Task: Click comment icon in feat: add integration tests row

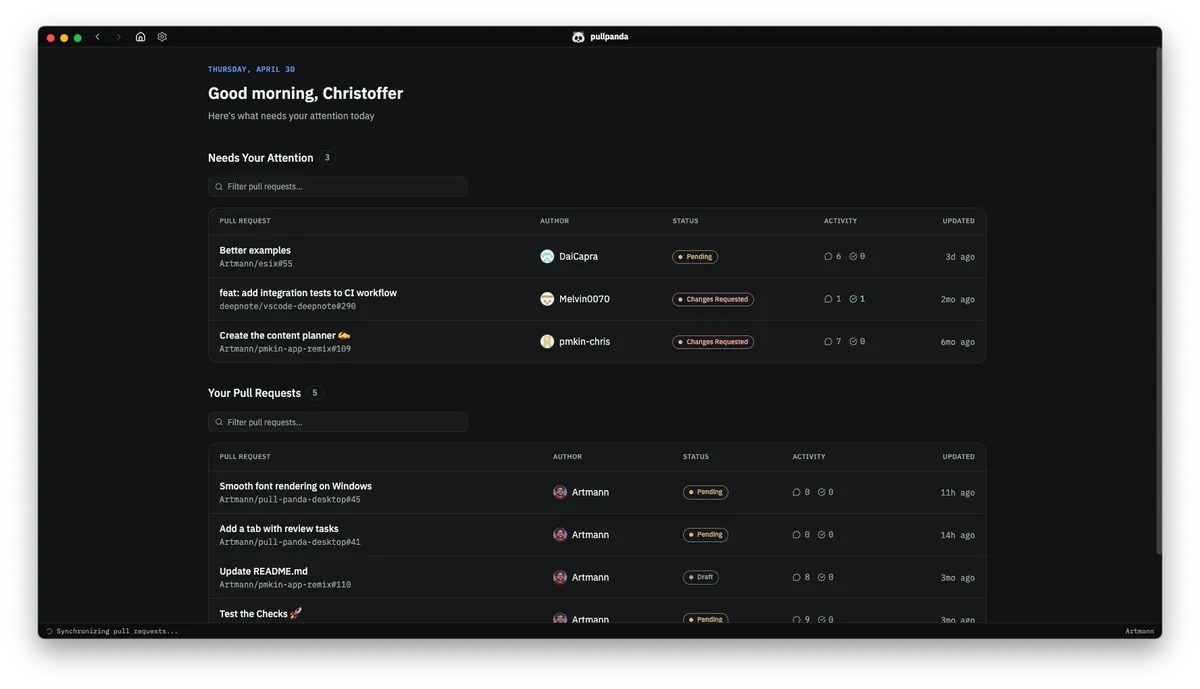Action: (828, 299)
